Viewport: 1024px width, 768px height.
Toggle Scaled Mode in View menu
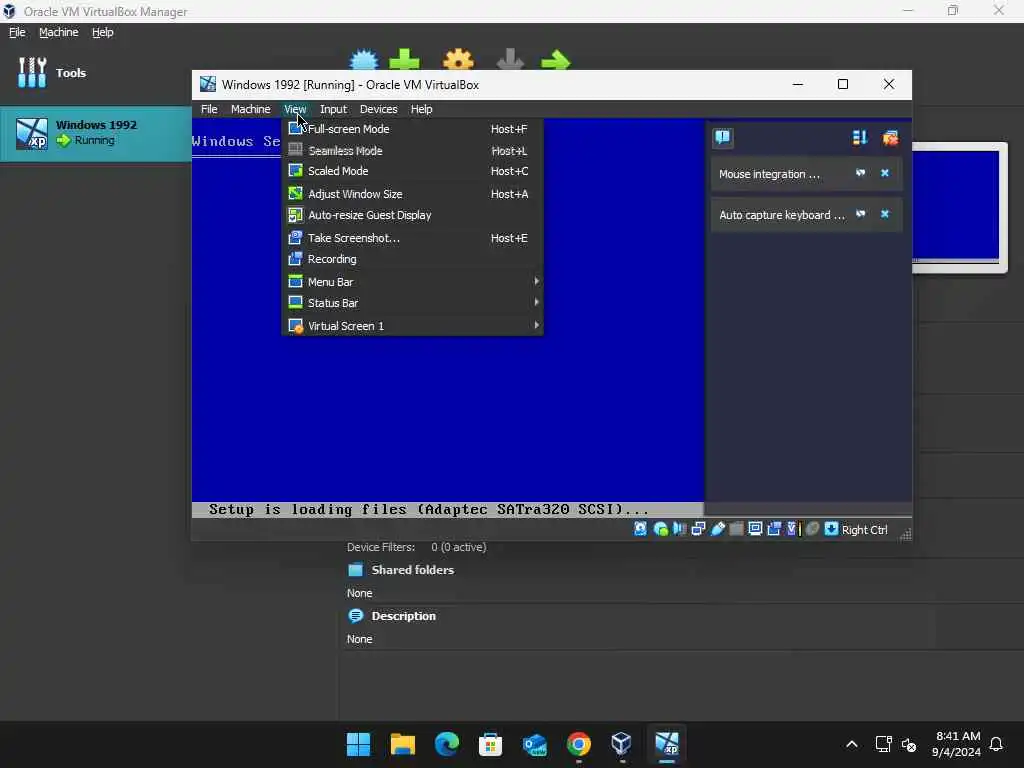click(x=412, y=171)
